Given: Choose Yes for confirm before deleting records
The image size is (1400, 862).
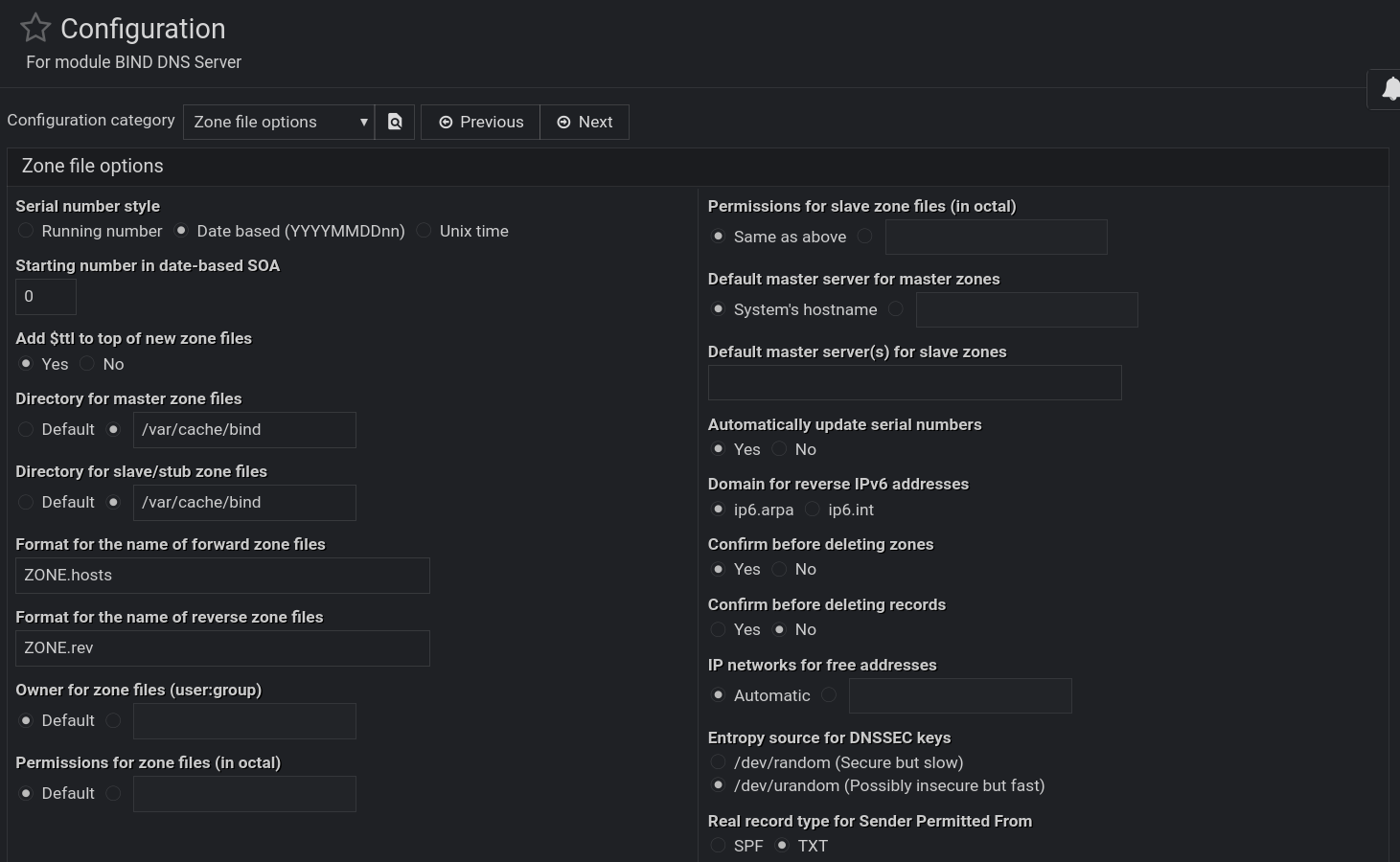Looking at the screenshot, I should click(718, 629).
